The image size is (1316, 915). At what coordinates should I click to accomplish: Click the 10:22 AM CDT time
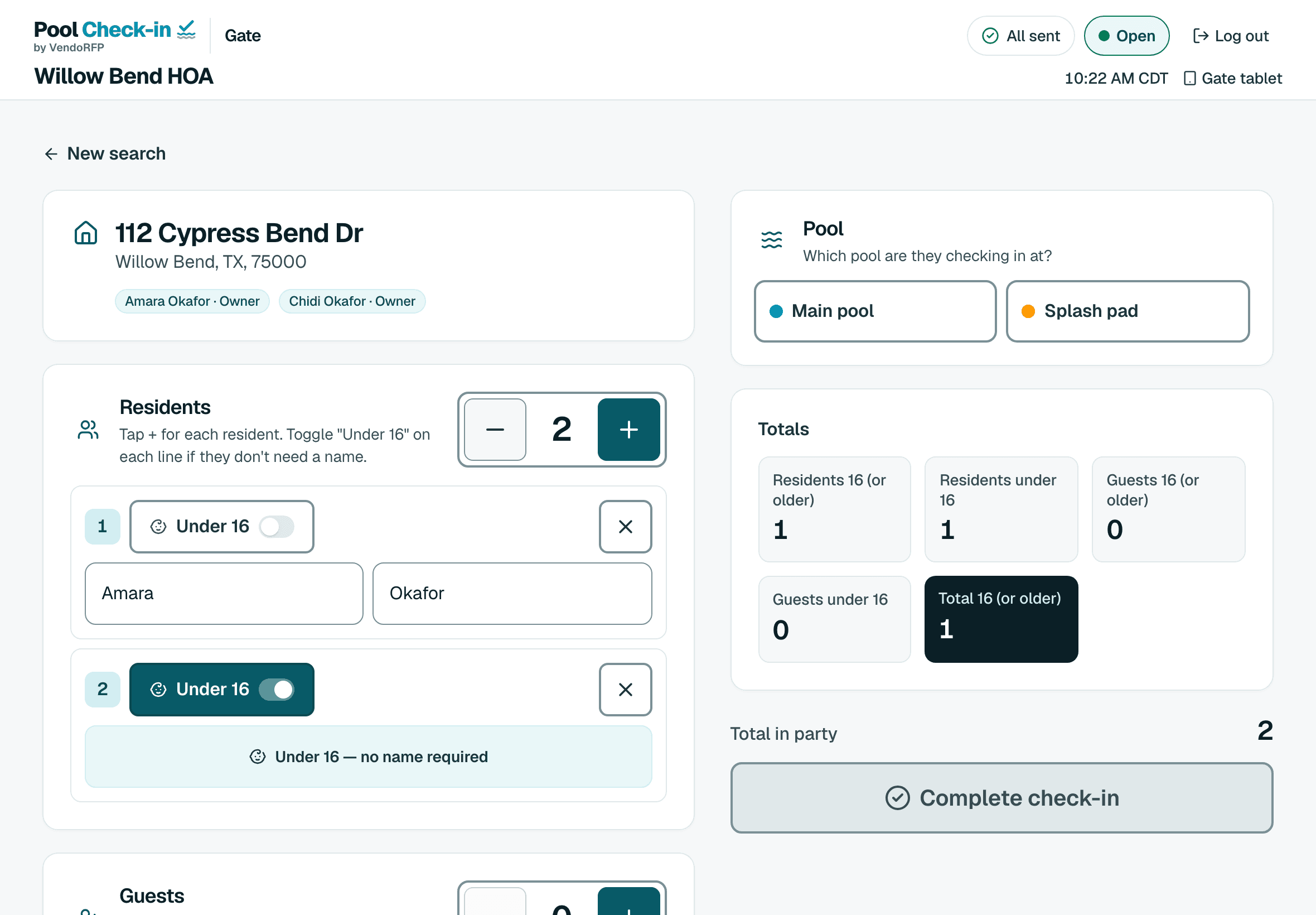click(1115, 78)
